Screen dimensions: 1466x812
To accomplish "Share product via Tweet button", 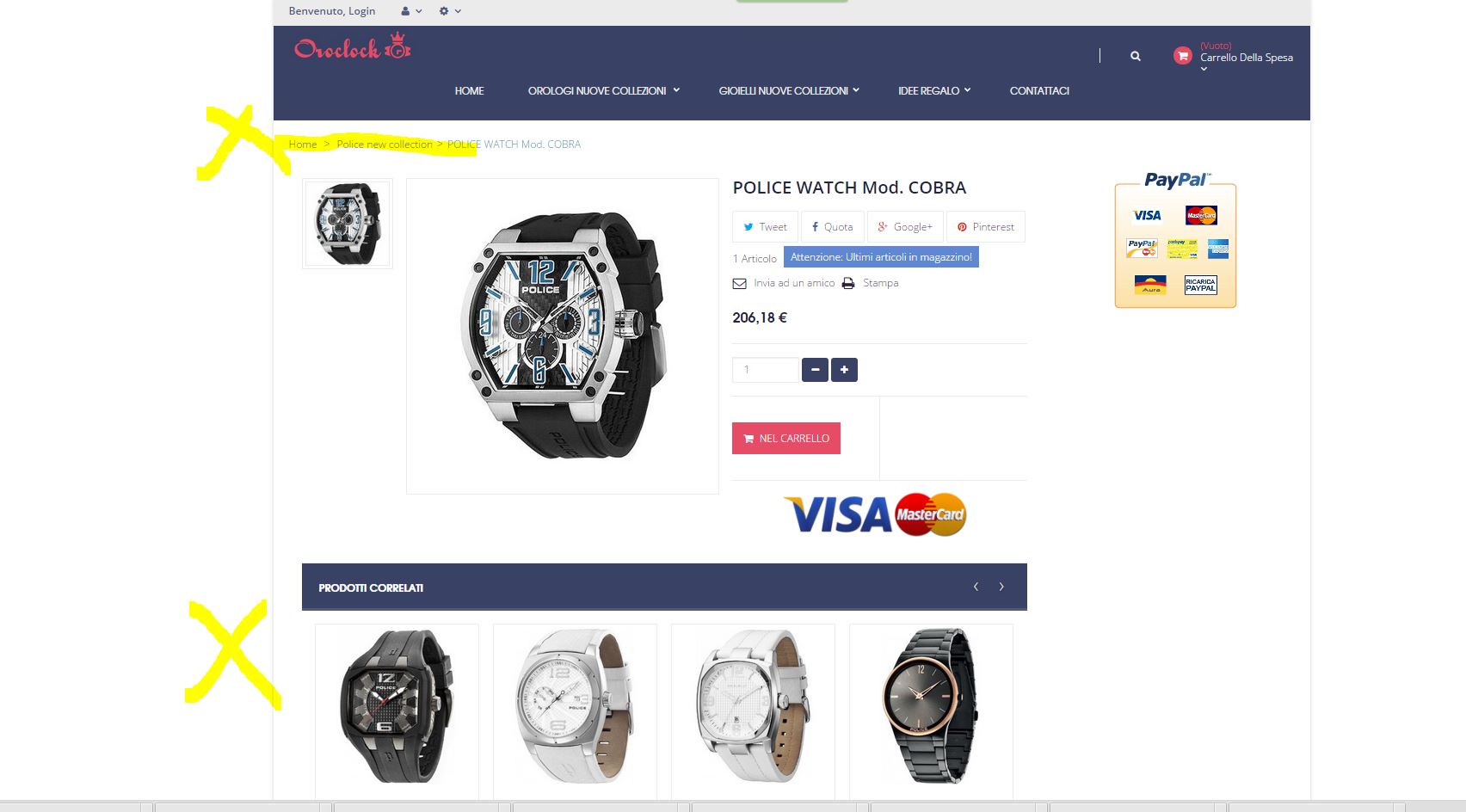I will pos(765,227).
